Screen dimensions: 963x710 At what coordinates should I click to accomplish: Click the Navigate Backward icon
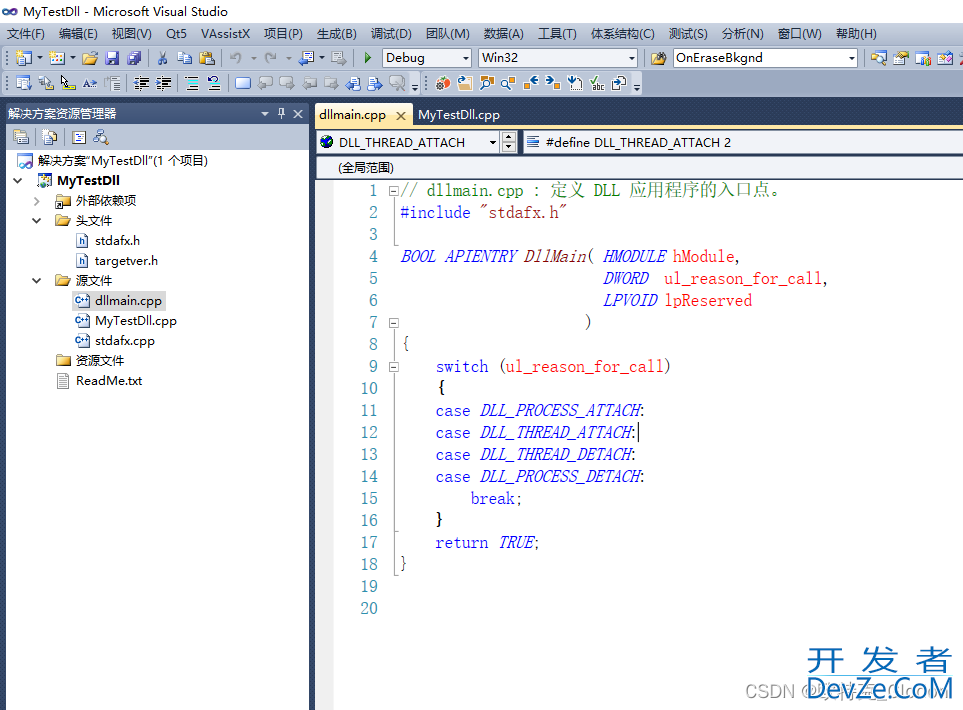(306, 58)
